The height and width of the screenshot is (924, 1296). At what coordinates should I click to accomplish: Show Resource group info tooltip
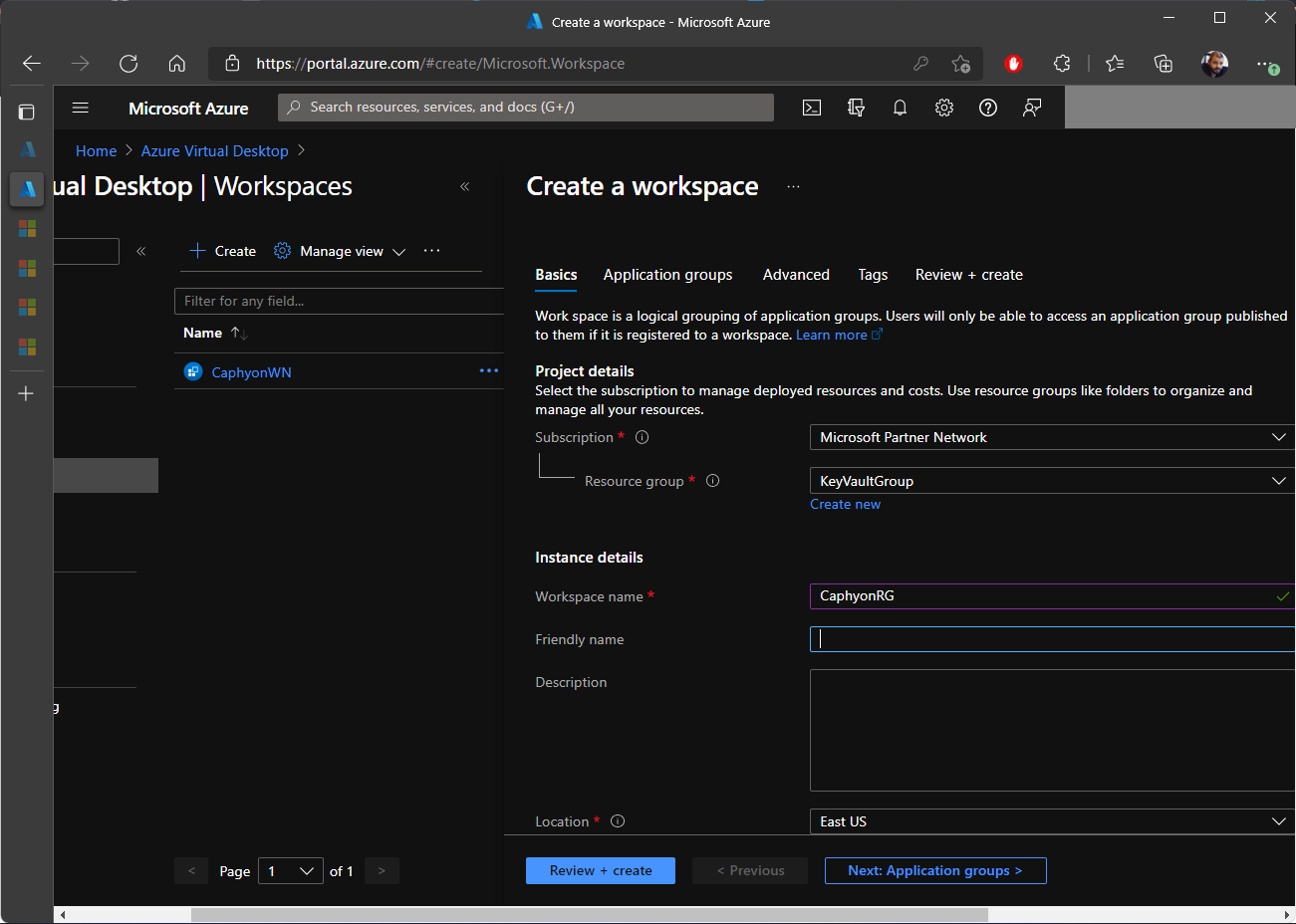[x=712, y=481]
